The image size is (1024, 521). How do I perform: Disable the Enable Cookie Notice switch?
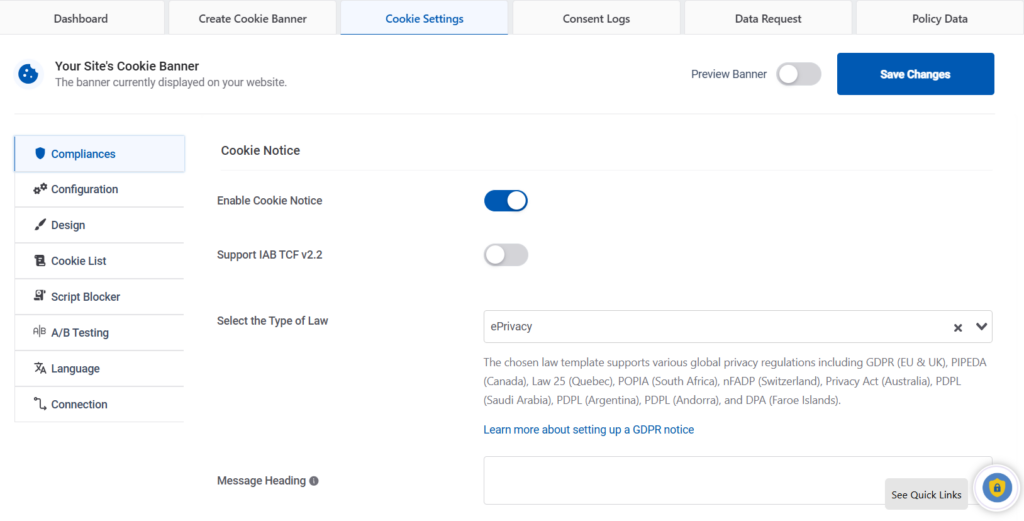pyautogui.click(x=505, y=201)
